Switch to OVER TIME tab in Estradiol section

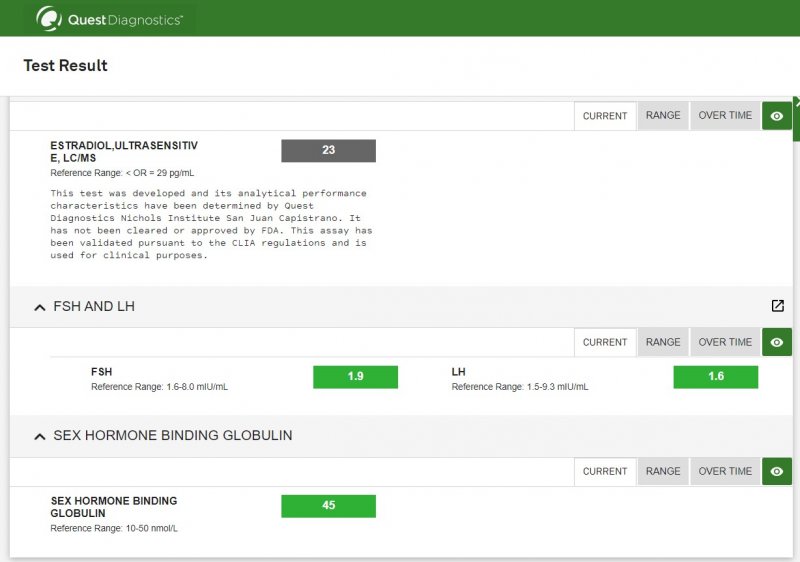[725, 115]
